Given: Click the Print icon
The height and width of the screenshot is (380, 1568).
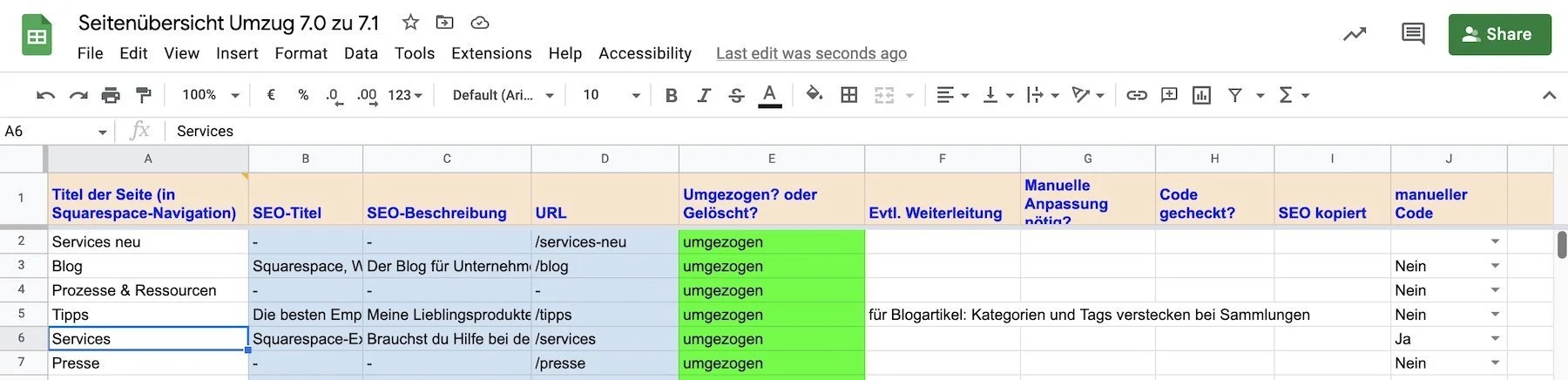Looking at the screenshot, I should 111,95.
